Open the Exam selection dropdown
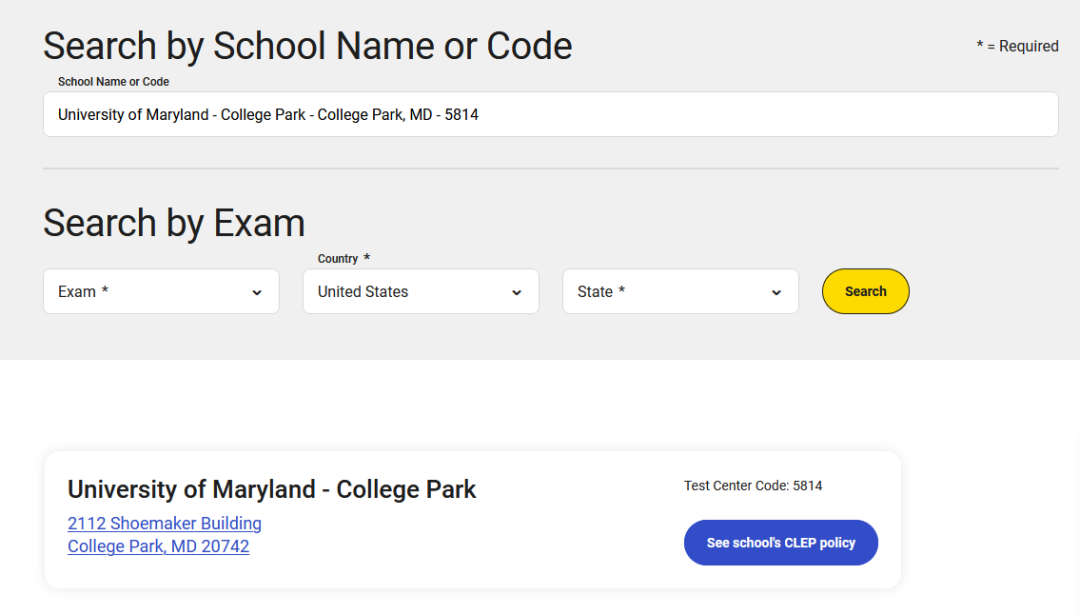Viewport: 1080px width, 615px height. click(160, 292)
